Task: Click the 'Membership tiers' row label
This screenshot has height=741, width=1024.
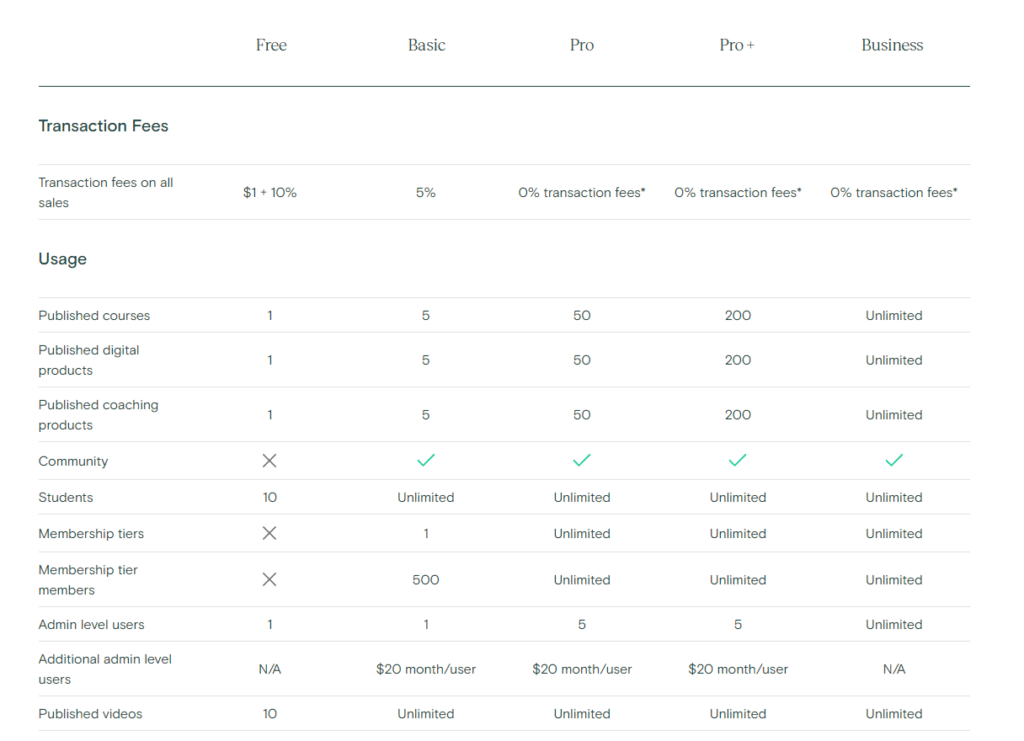Action: pyautogui.click(x=91, y=533)
